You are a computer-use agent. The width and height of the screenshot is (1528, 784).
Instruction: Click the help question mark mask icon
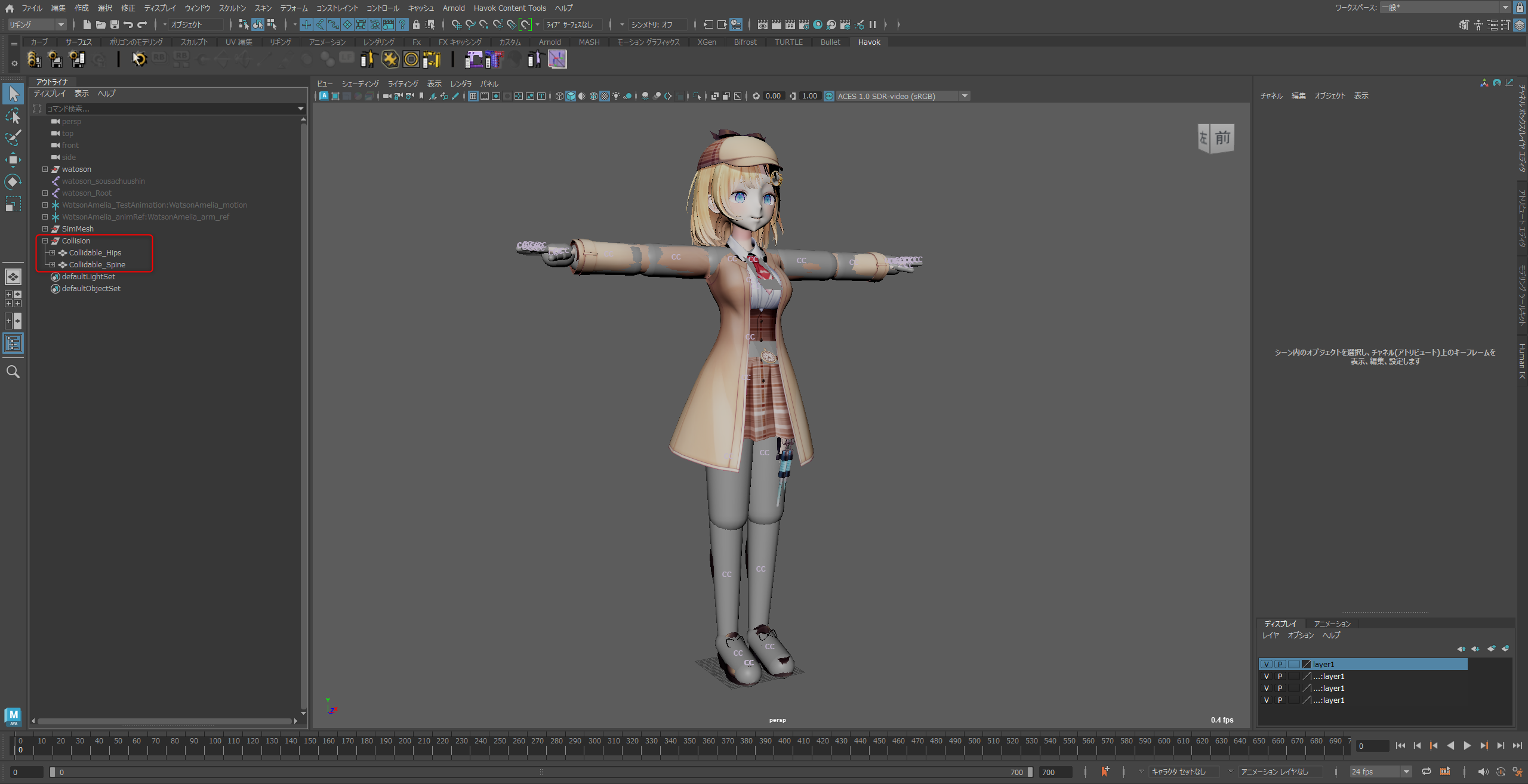[x=403, y=24]
